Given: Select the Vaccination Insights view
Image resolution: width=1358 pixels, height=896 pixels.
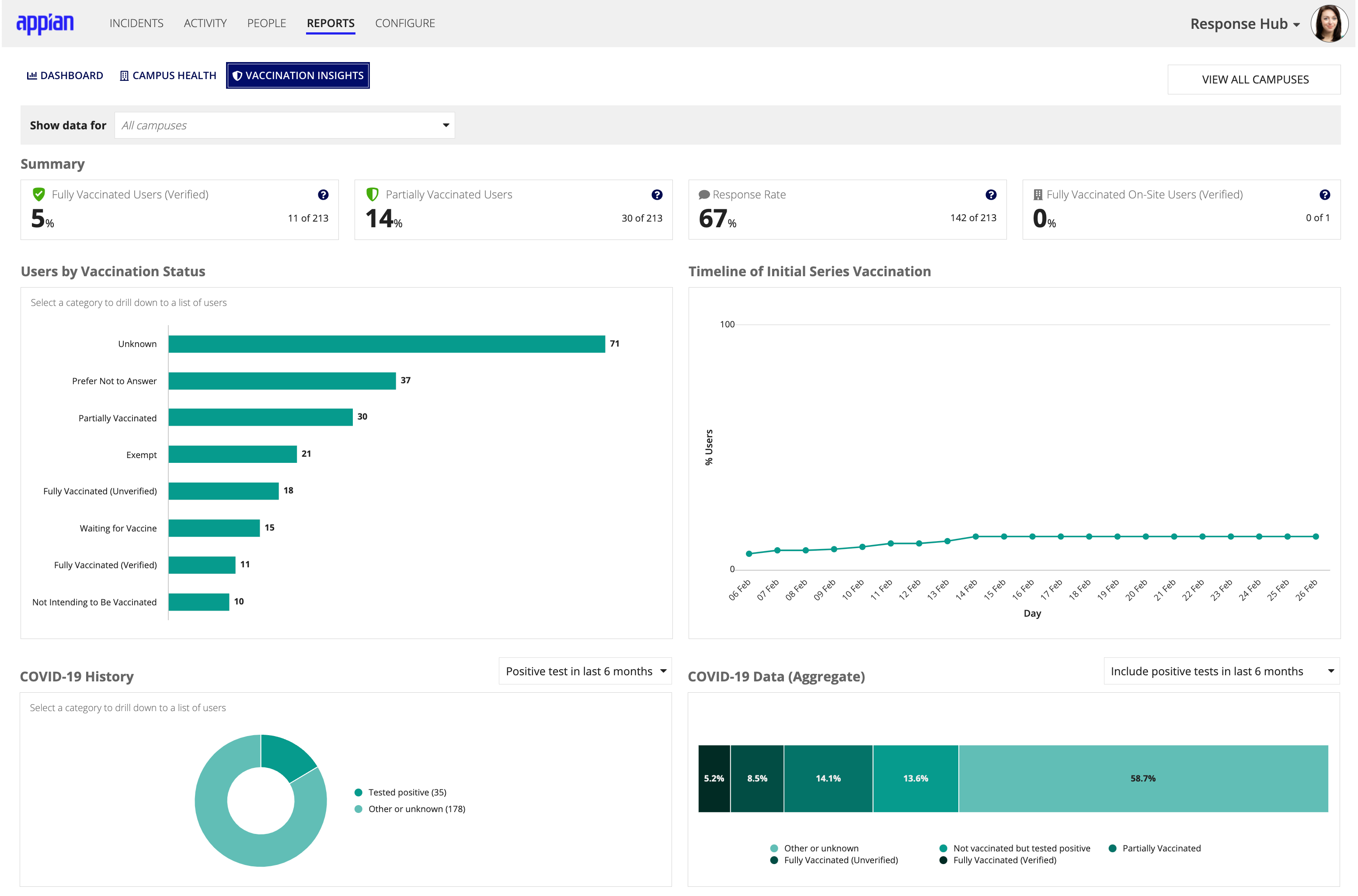Looking at the screenshot, I should (x=298, y=76).
